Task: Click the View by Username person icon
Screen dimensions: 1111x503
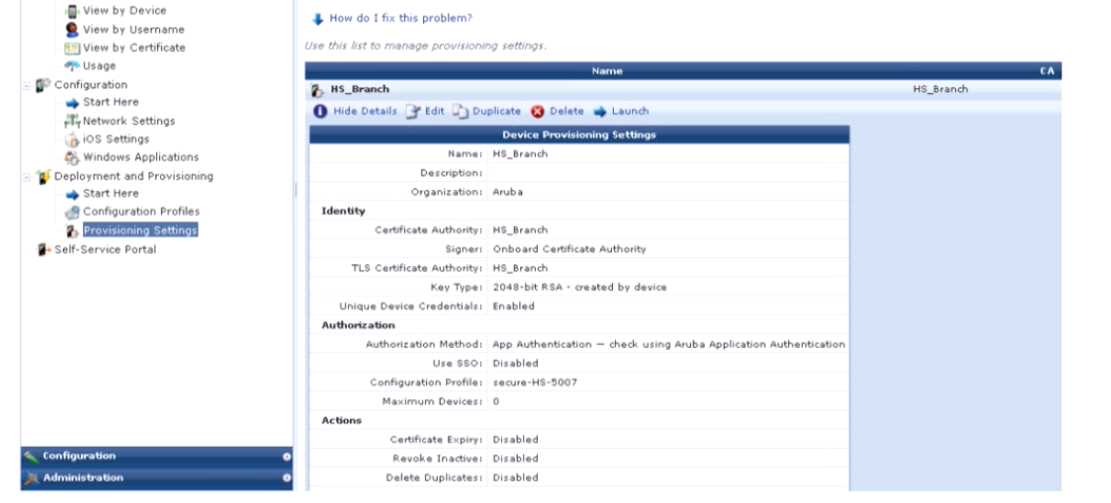Action: (72, 30)
